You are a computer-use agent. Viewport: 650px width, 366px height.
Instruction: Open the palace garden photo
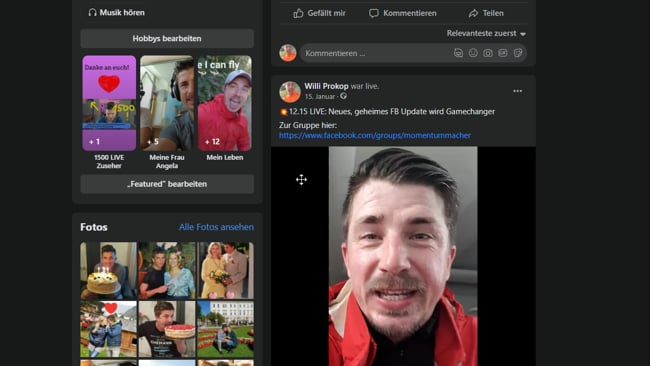[x=226, y=329]
